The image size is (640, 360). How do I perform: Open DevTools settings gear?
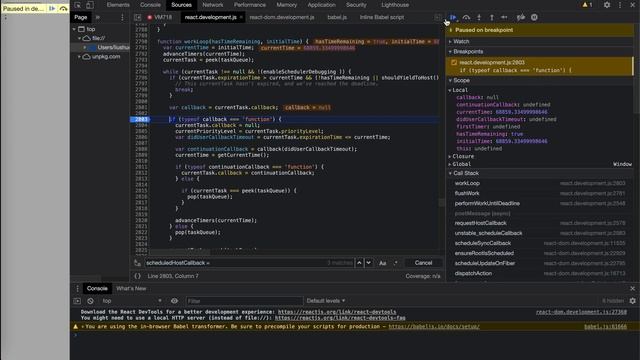pyautogui.click(x=607, y=5)
